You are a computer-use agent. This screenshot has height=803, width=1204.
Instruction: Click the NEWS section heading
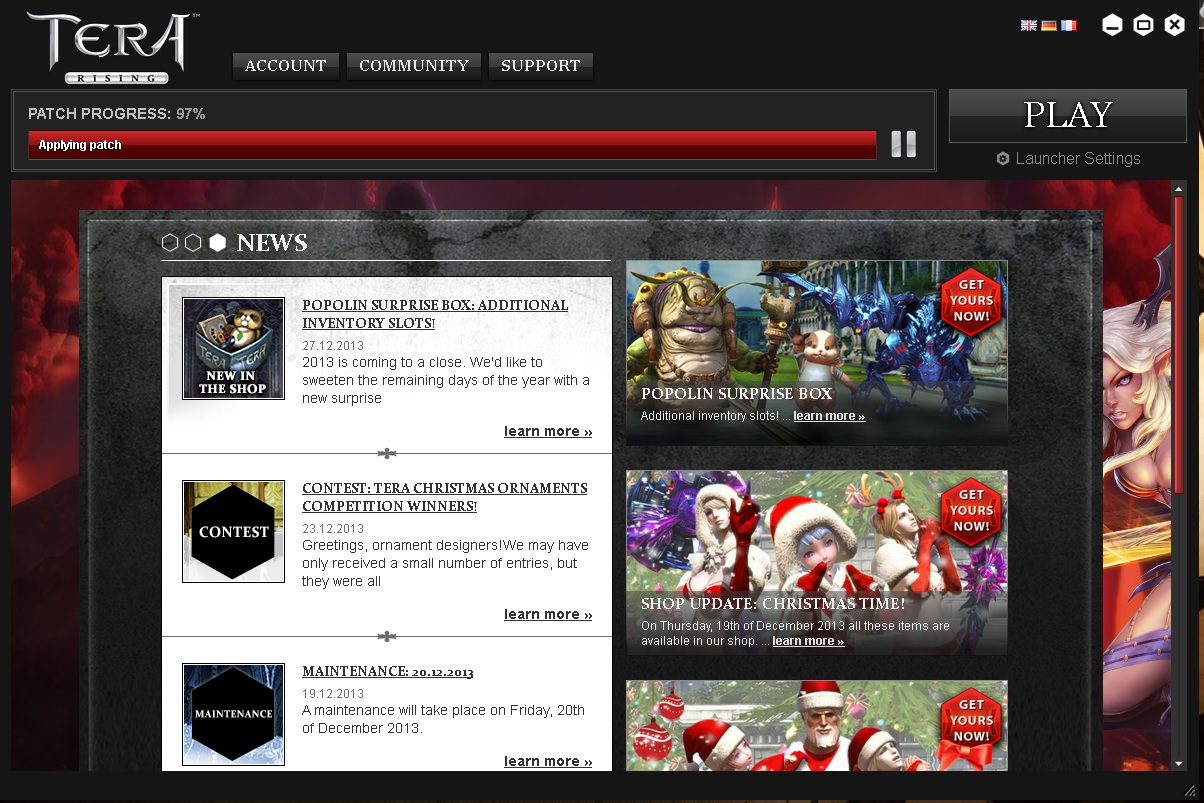[272, 243]
